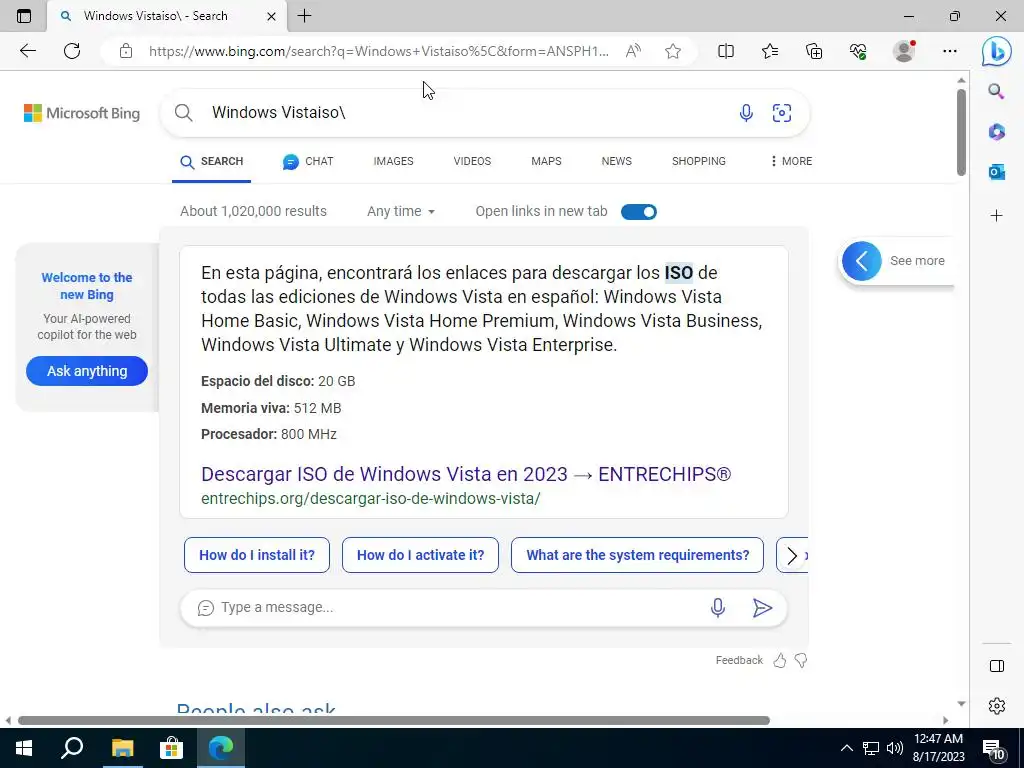Toggle Open links in new tab switch

639,212
